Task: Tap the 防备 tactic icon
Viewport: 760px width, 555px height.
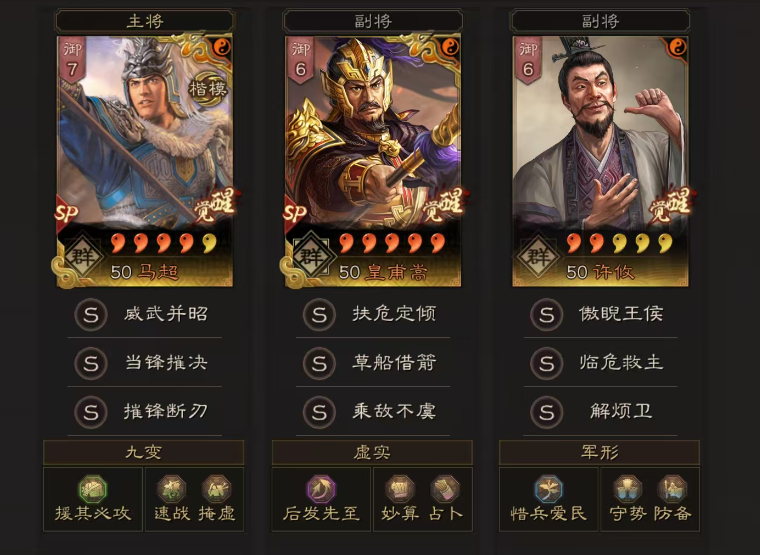Action: (672, 490)
